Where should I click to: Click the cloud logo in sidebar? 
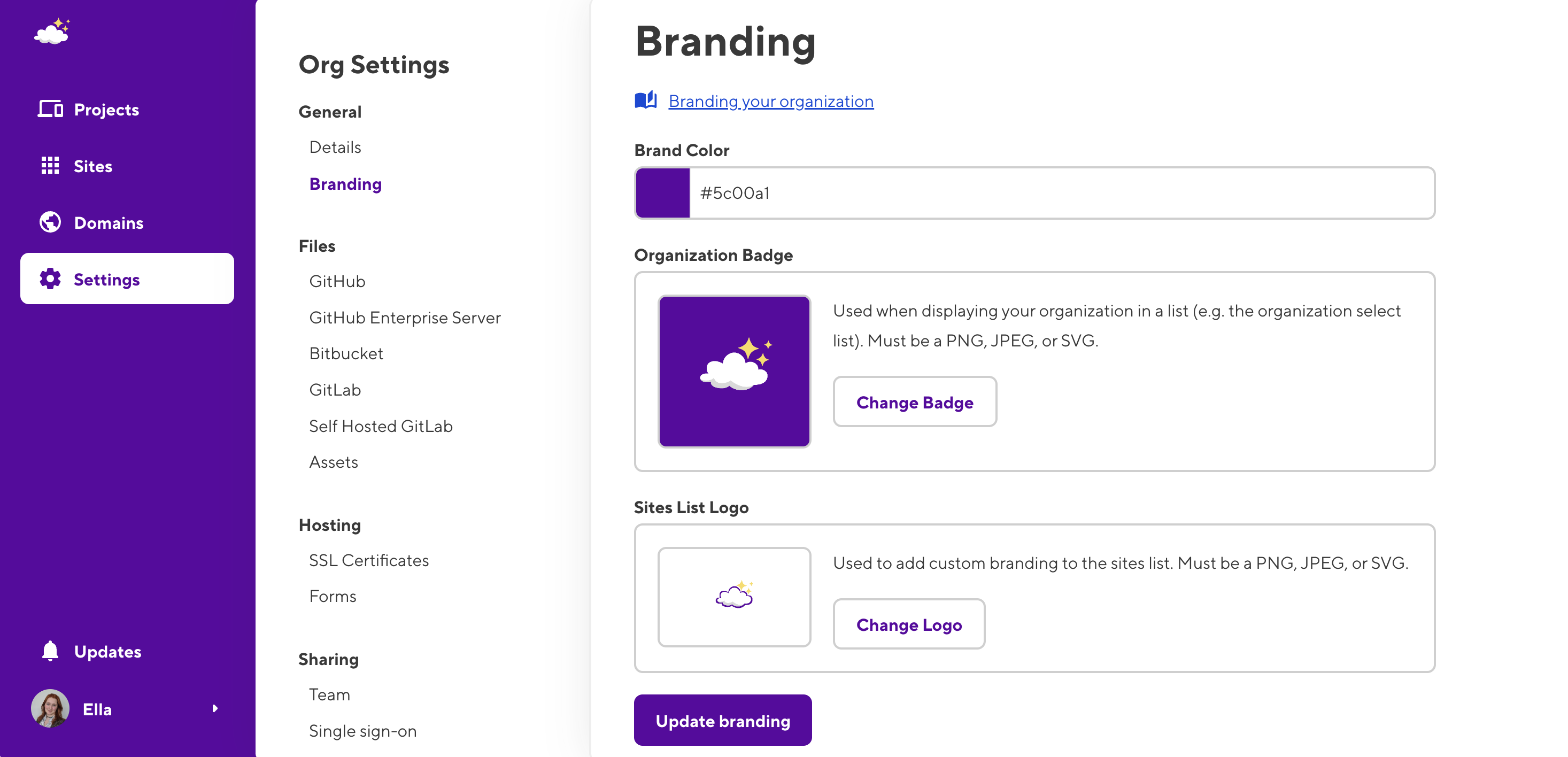52,32
